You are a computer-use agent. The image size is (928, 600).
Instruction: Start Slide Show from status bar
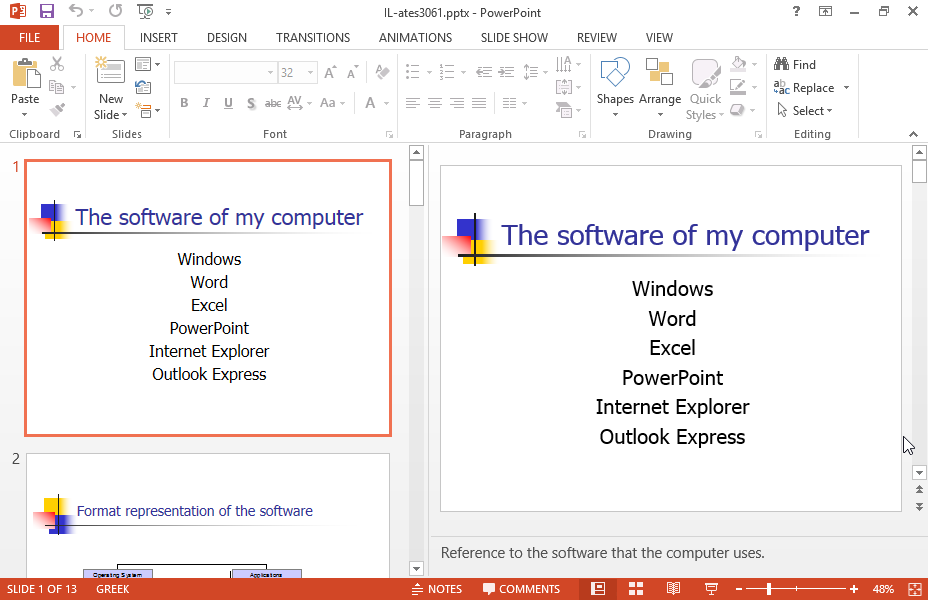pyautogui.click(x=711, y=589)
